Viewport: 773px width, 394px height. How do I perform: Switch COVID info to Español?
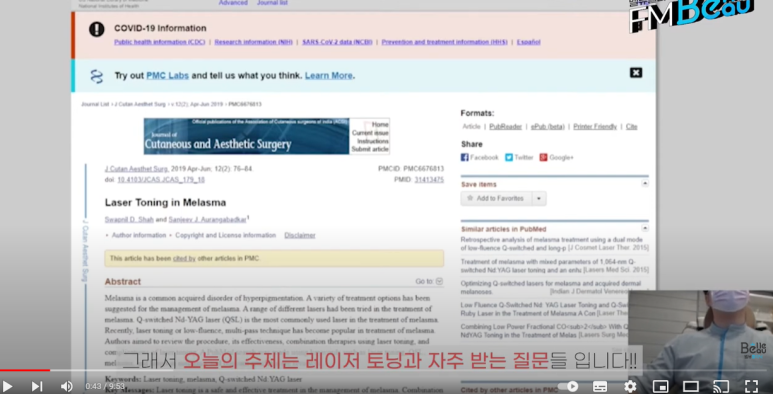click(x=528, y=42)
